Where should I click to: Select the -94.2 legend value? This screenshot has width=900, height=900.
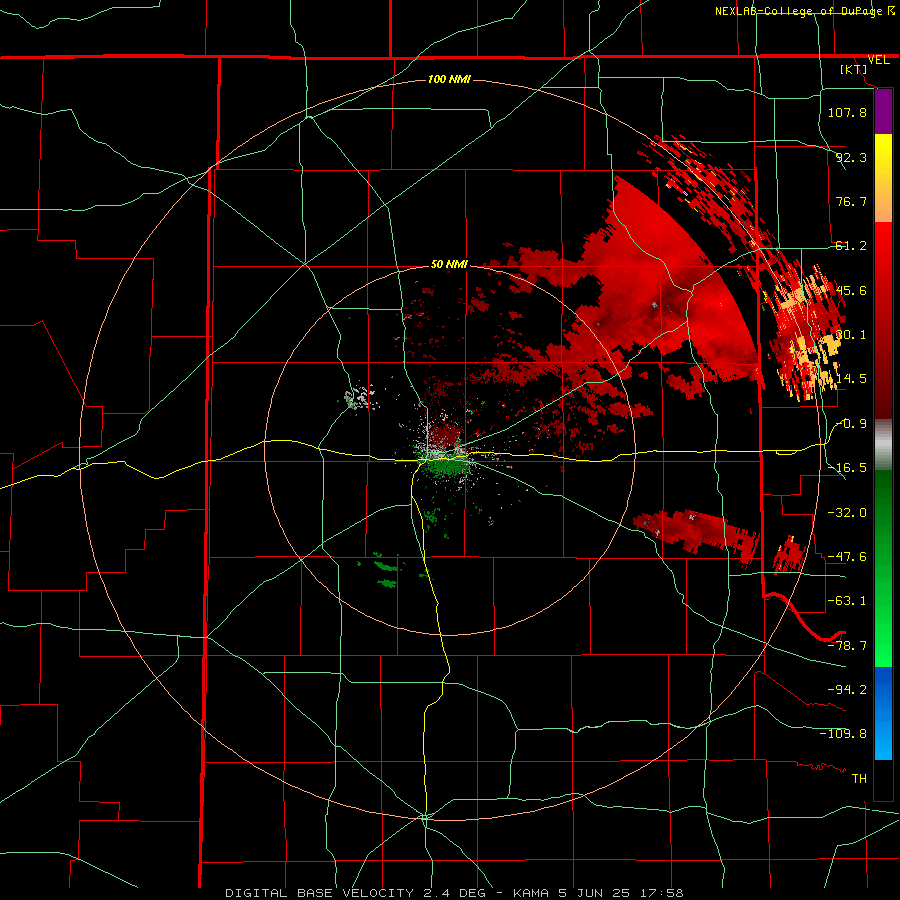pyautogui.click(x=847, y=690)
